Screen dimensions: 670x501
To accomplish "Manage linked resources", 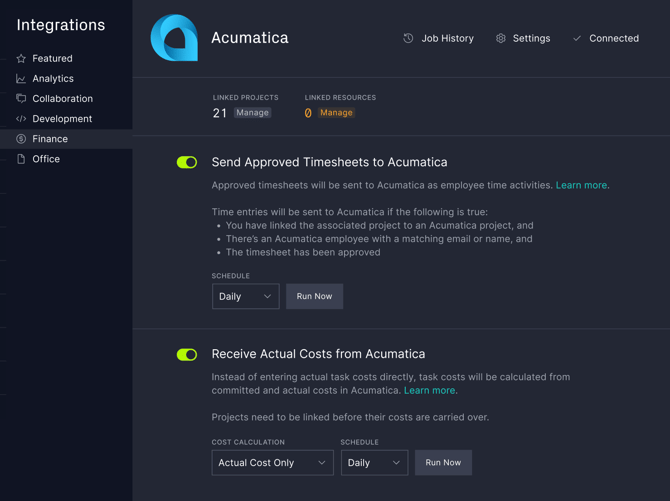I will pos(336,112).
